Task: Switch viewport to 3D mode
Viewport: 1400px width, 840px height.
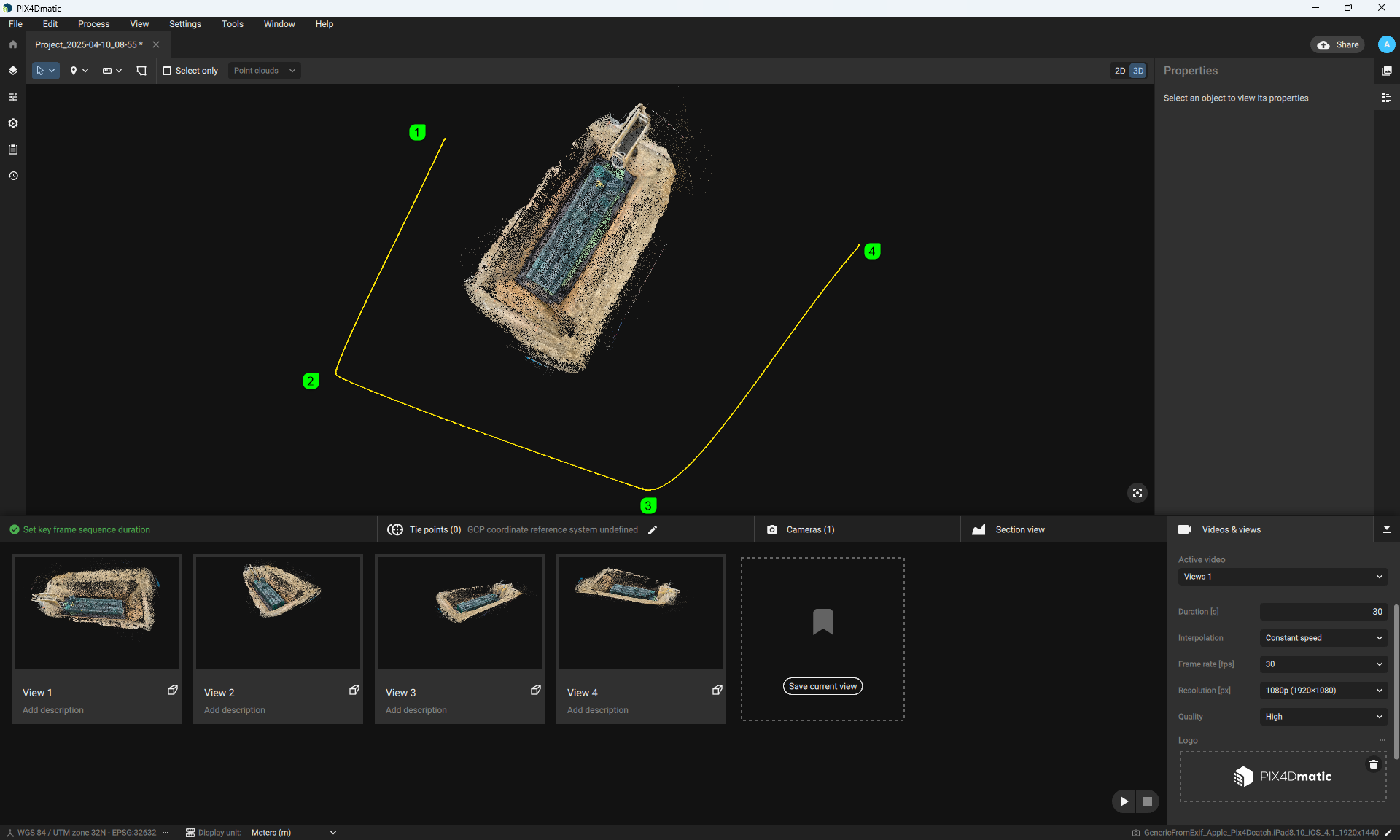Action: [x=1137, y=71]
